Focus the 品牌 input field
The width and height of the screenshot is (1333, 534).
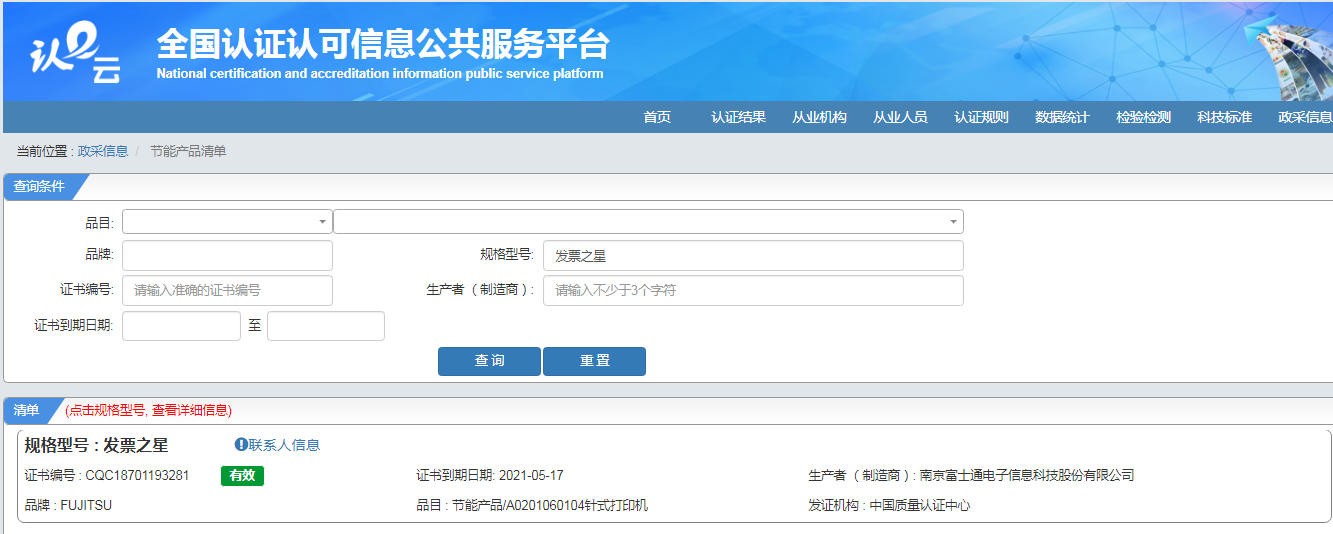[x=227, y=255]
